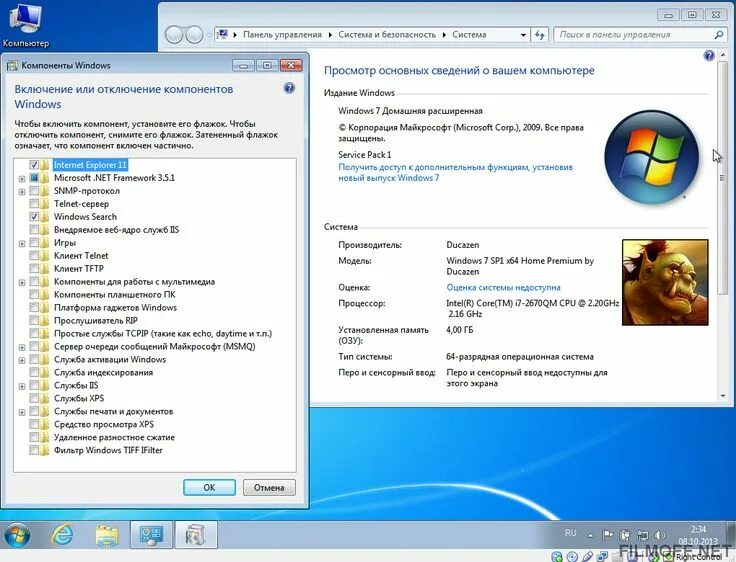
Task: Expand the Службы IIS node
Action: (x=22, y=386)
